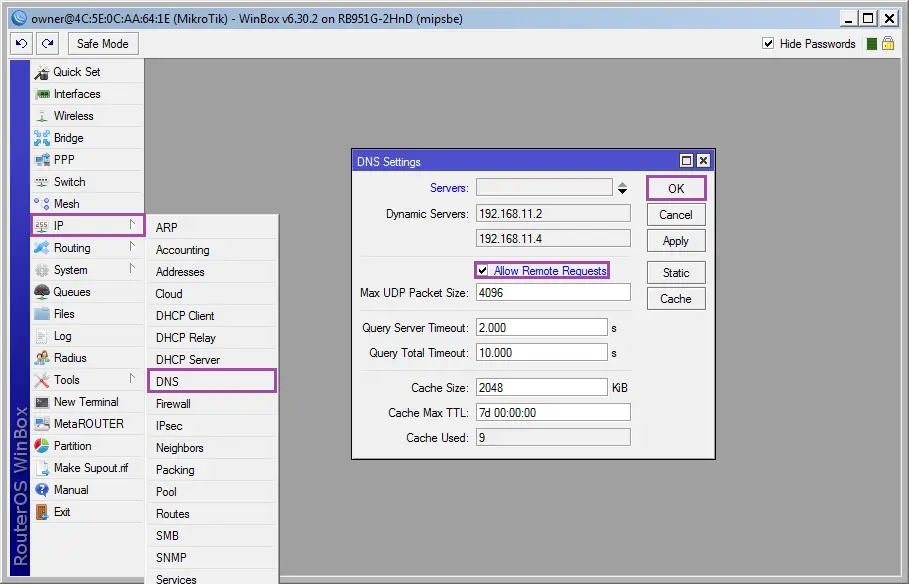Expand the Tools submenu arrow
Viewport: 909px width, 584px height.
[132, 379]
